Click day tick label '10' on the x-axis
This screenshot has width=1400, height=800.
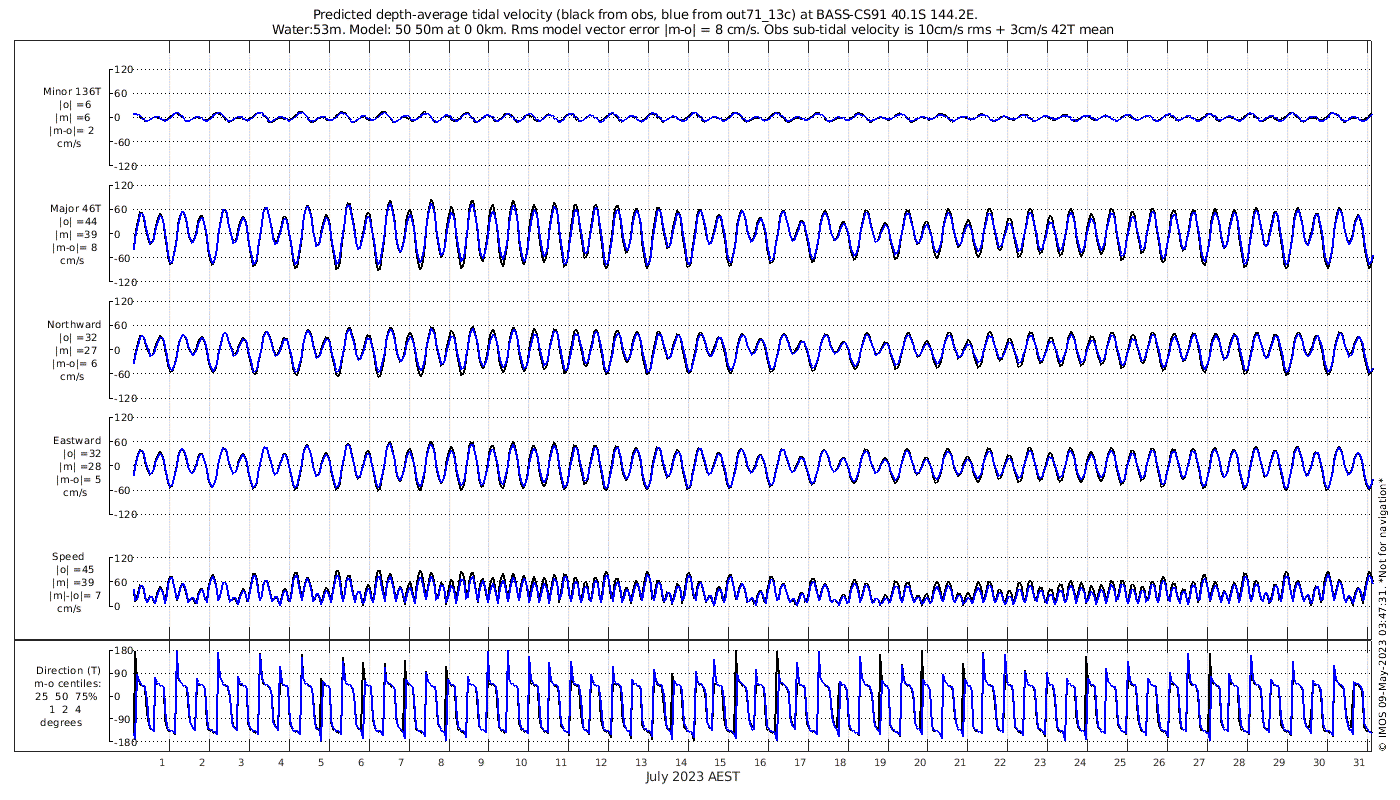[x=521, y=762]
